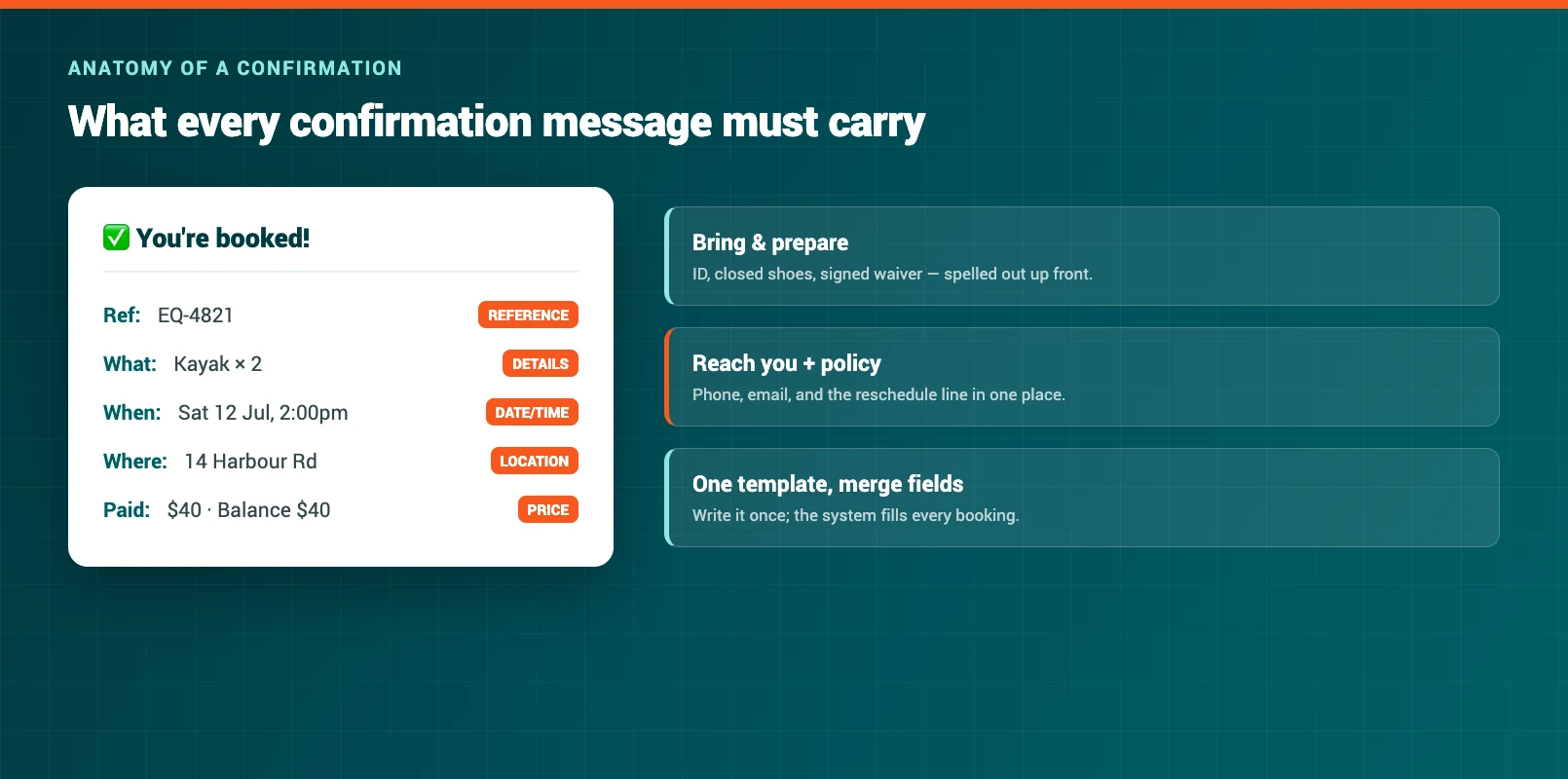
Task: Click the 'What every confirmation message must carry' title
Action: [x=497, y=123]
